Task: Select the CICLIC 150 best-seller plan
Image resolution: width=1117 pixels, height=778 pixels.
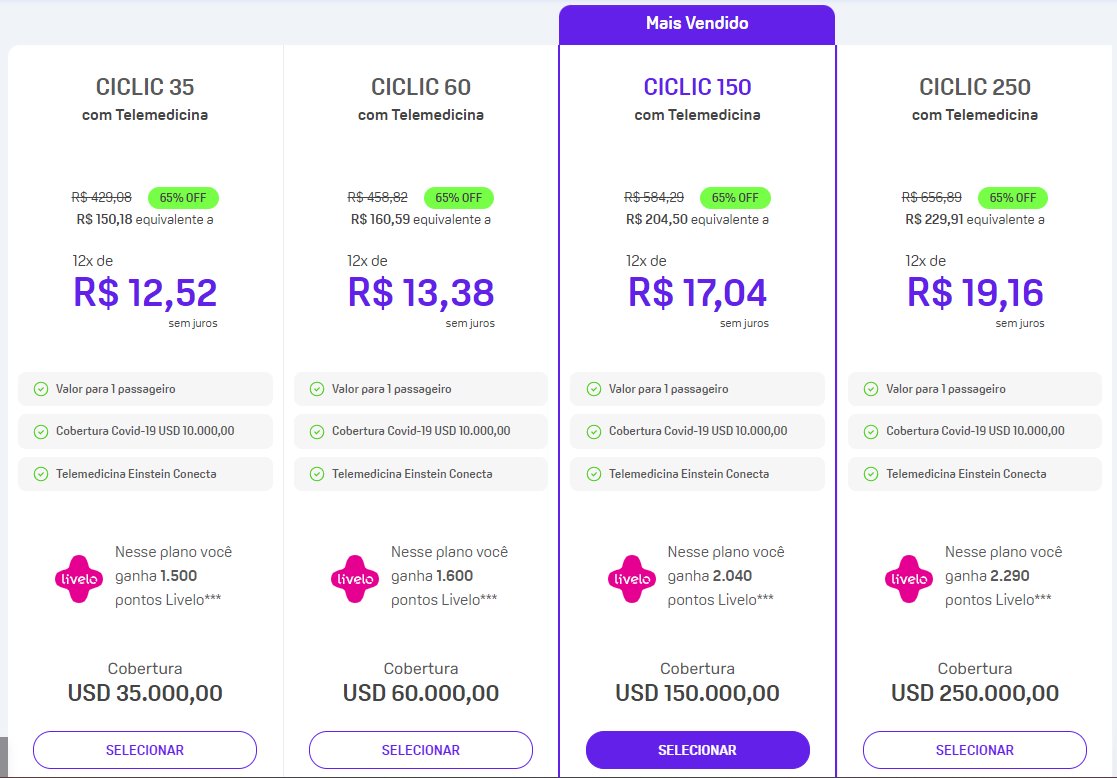Action: (697, 750)
